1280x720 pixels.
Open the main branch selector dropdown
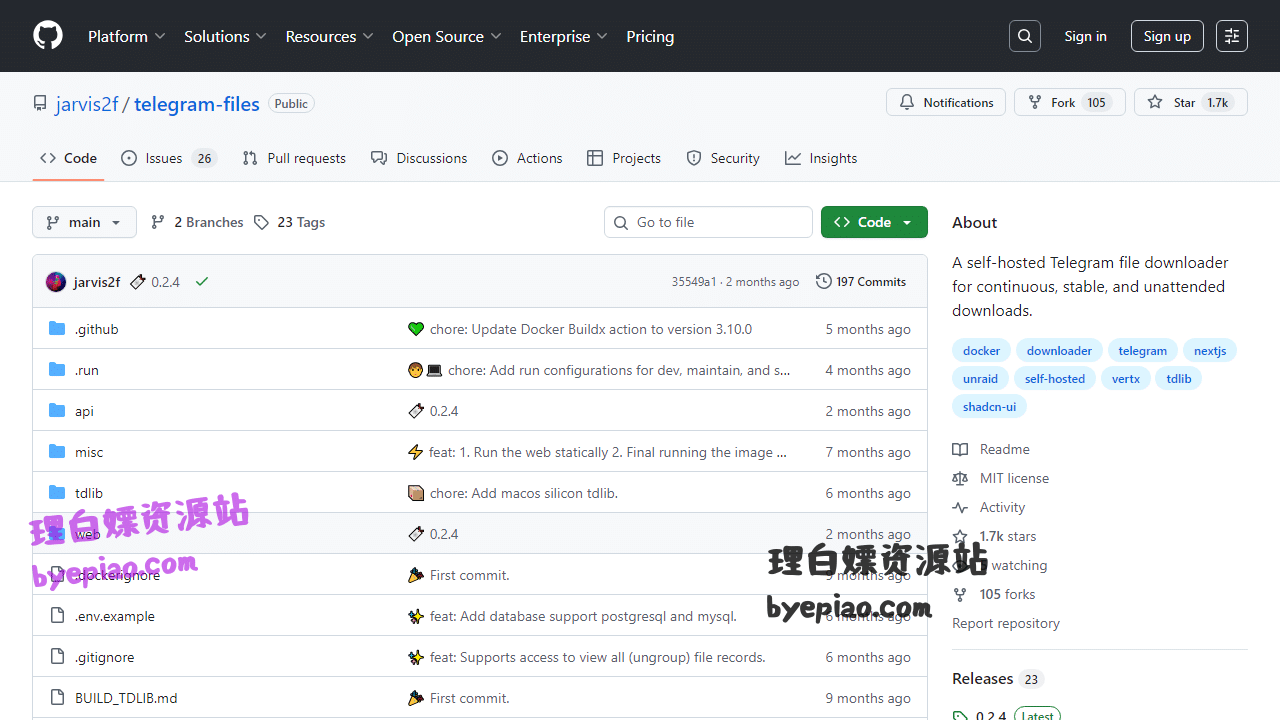(84, 222)
